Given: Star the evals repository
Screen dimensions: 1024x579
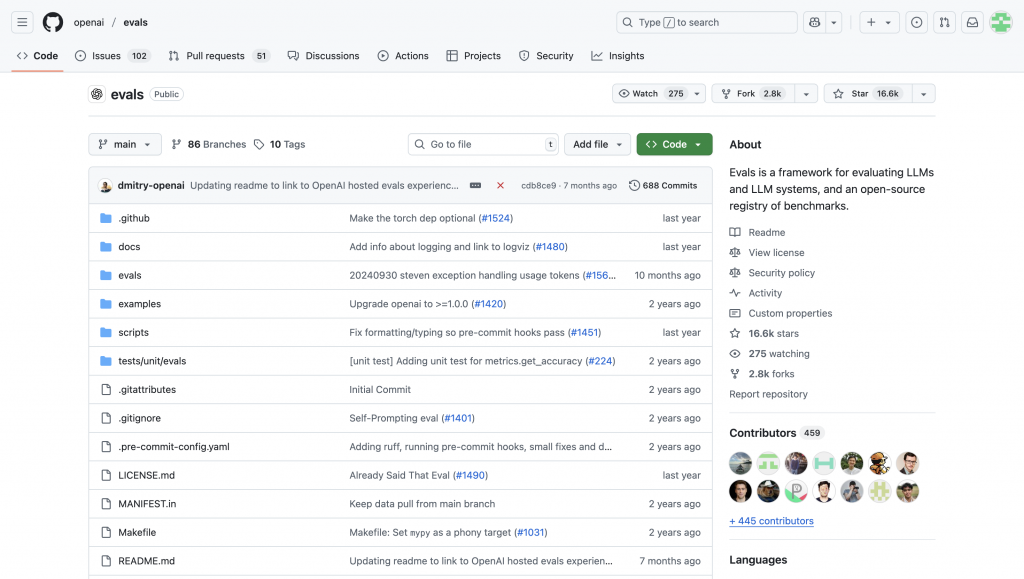Looking at the screenshot, I should [868, 93].
